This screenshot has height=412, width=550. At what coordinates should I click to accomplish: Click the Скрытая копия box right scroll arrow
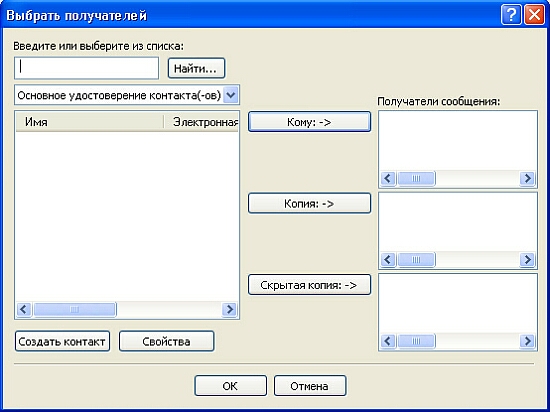coord(527,341)
